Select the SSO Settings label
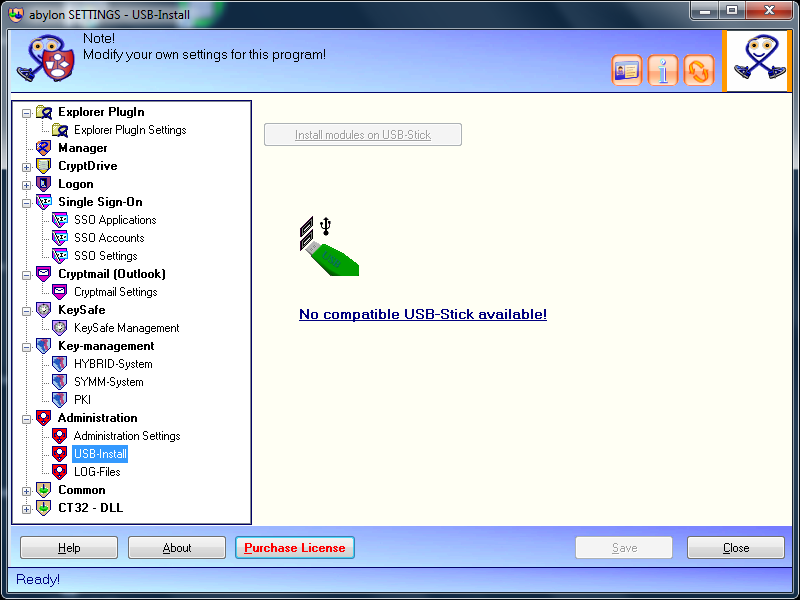The width and height of the screenshot is (800, 600). (106, 256)
